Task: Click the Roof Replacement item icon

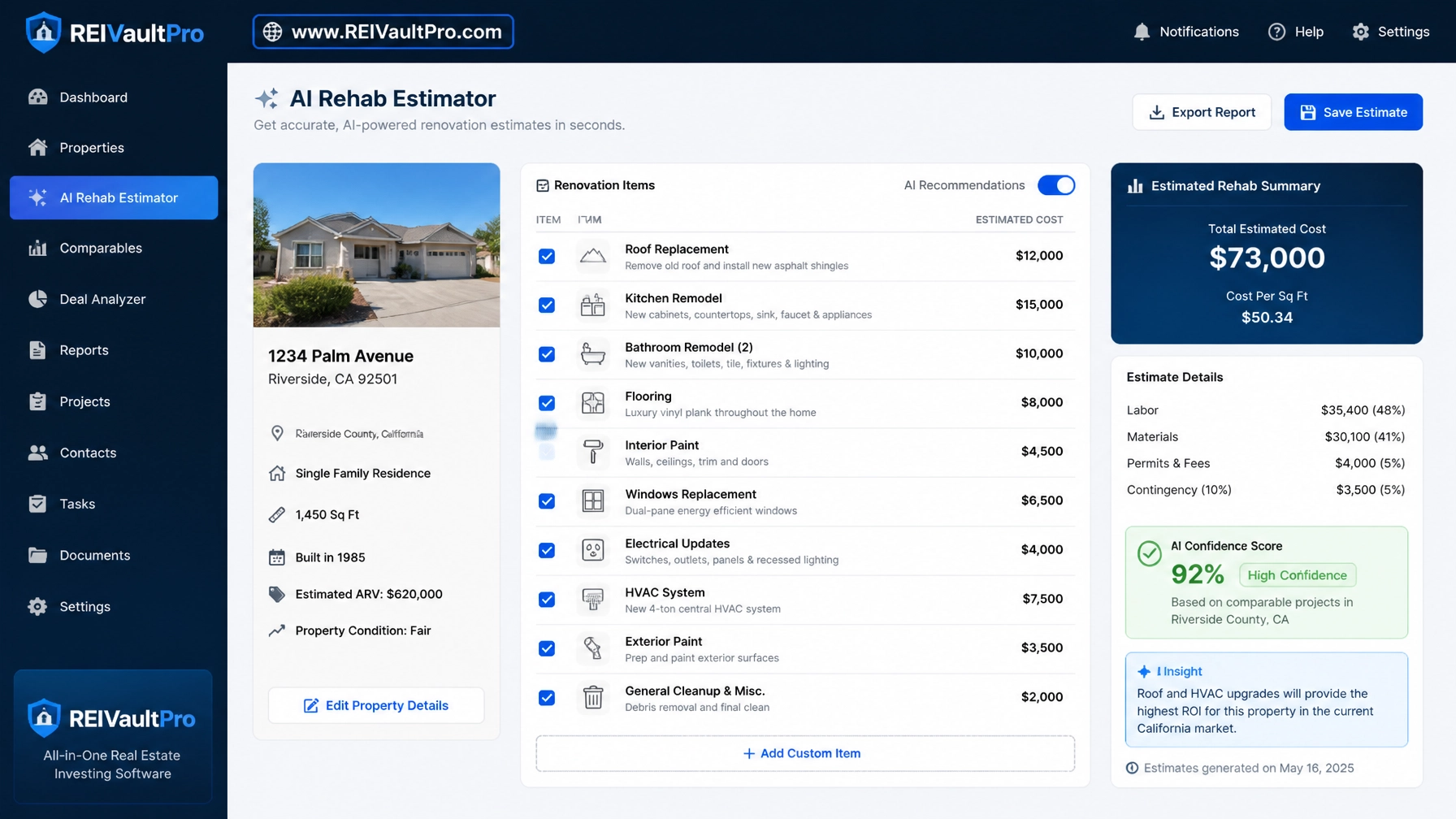Action: click(593, 256)
